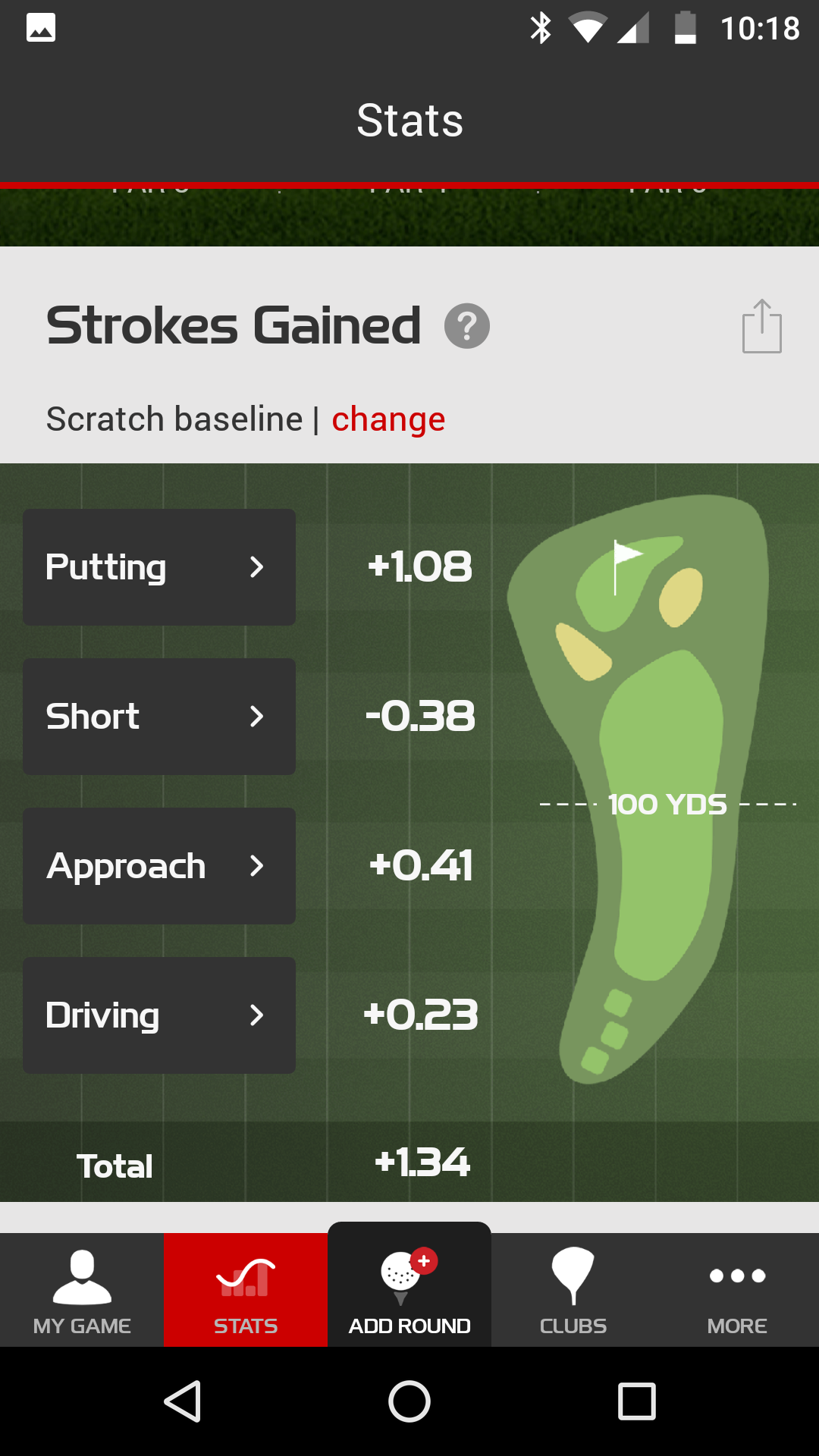Tap the Putting +1.08 strokes value
This screenshot has height=1456, width=819.
coord(420,567)
